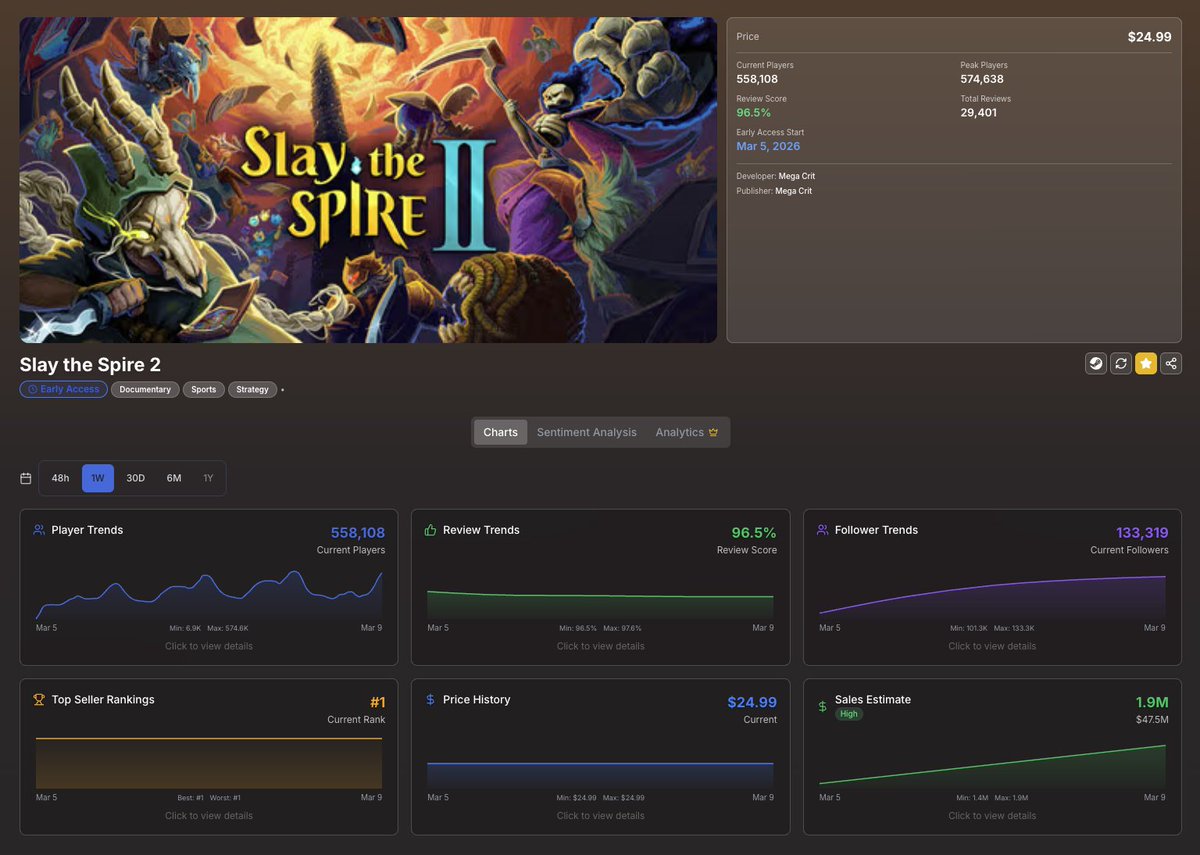Click the Slay the Spire 2 title heading
This screenshot has height=855, width=1200.
coord(90,364)
